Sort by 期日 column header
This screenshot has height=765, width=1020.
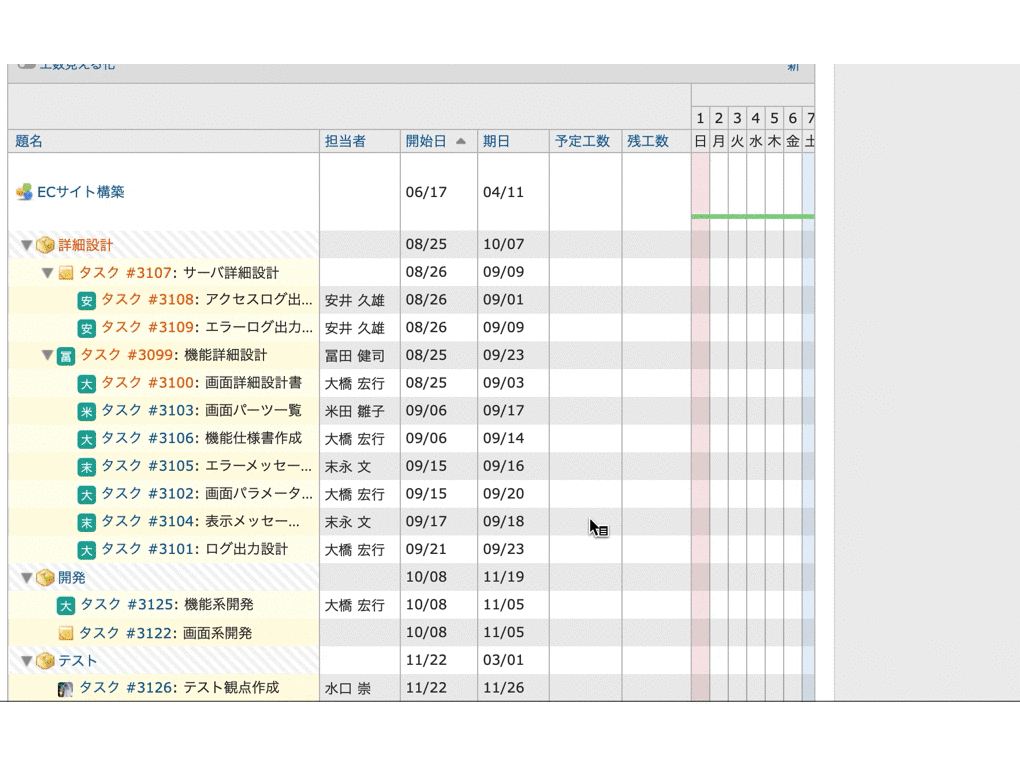pyautogui.click(x=496, y=141)
